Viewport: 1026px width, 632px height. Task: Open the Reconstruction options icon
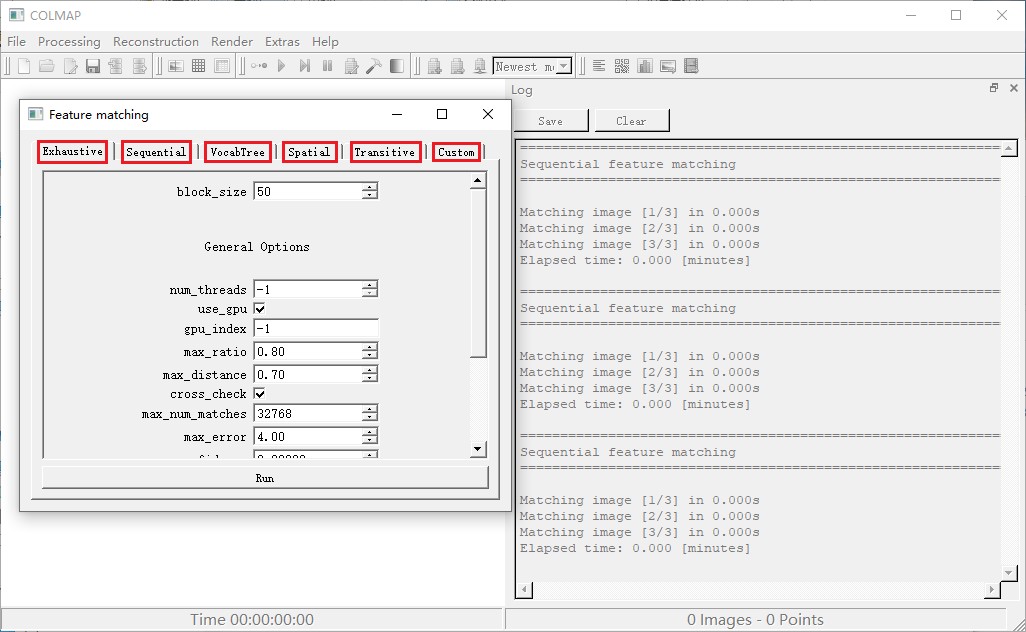click(x=351, y=66)
